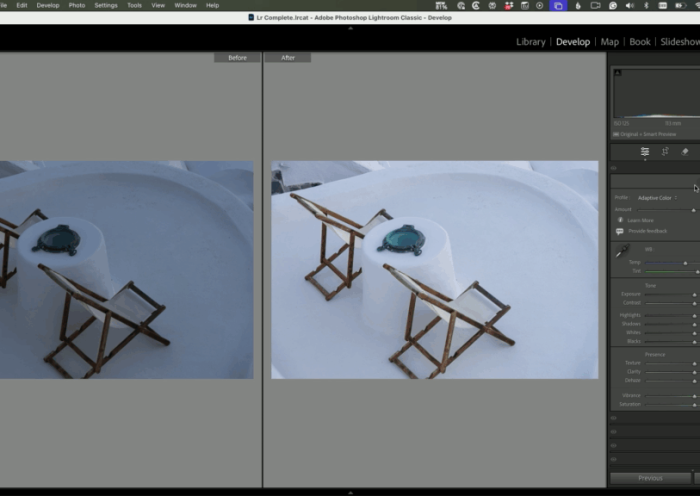Toggle the last collapsed panel's eye icon above Previous
The height and width of the screenshot is (496, 700).
click(614, 457)
